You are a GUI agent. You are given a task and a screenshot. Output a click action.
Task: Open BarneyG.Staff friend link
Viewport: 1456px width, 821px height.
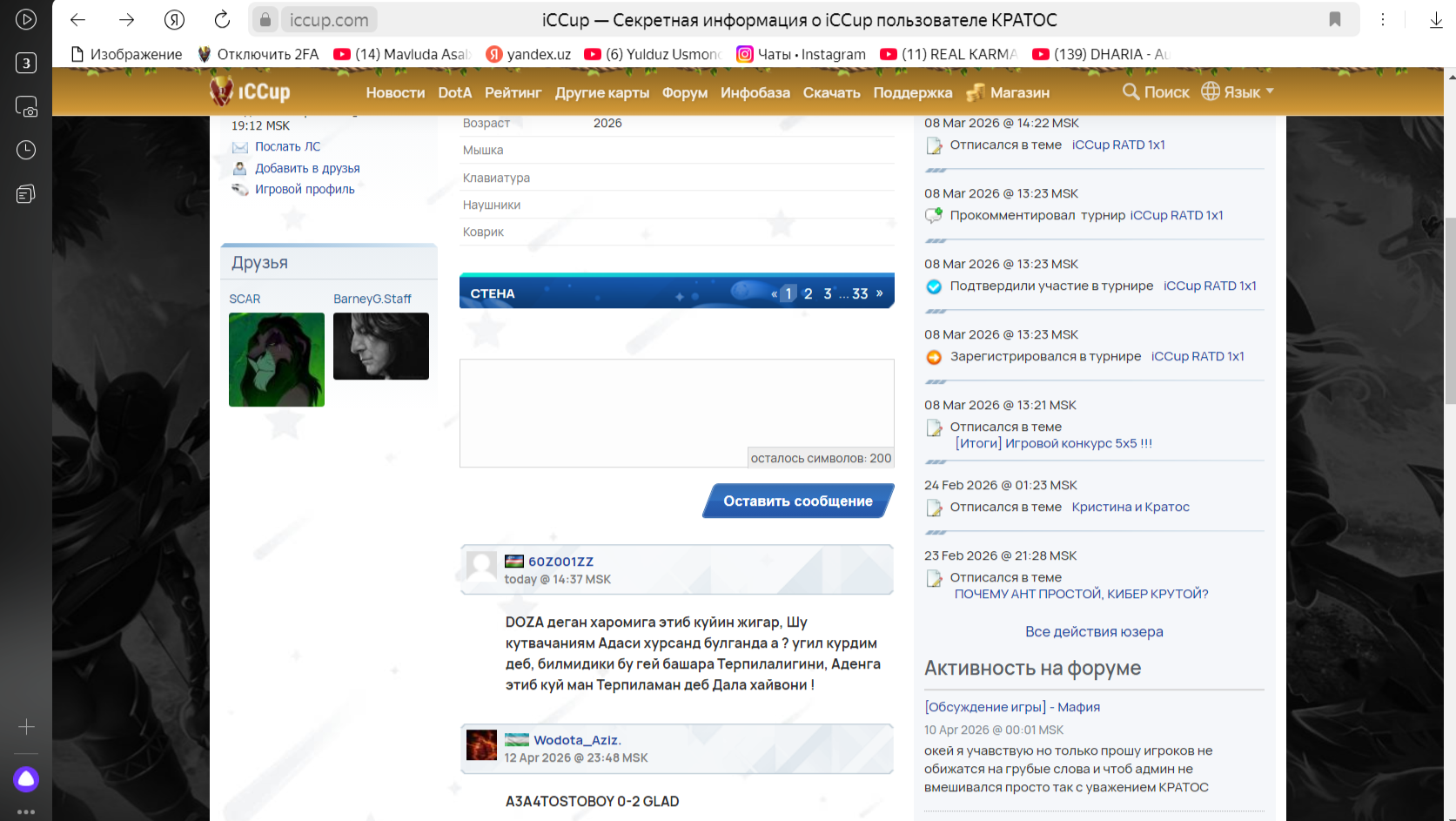372,299
